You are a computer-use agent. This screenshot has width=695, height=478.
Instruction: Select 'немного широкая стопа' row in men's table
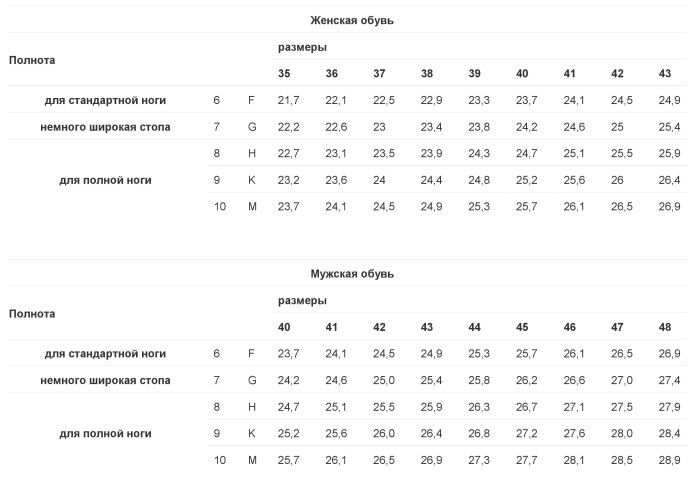(x=348, y=380)
